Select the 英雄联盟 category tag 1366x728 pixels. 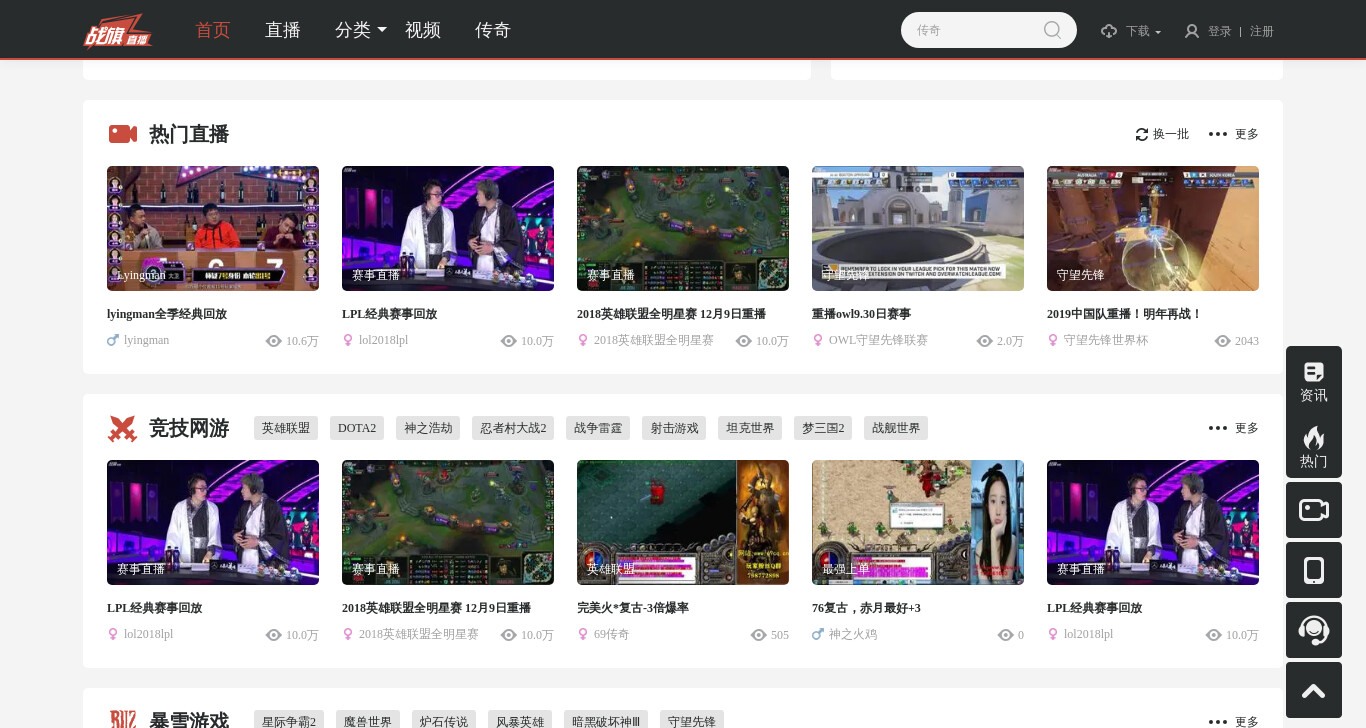[286, 428]
